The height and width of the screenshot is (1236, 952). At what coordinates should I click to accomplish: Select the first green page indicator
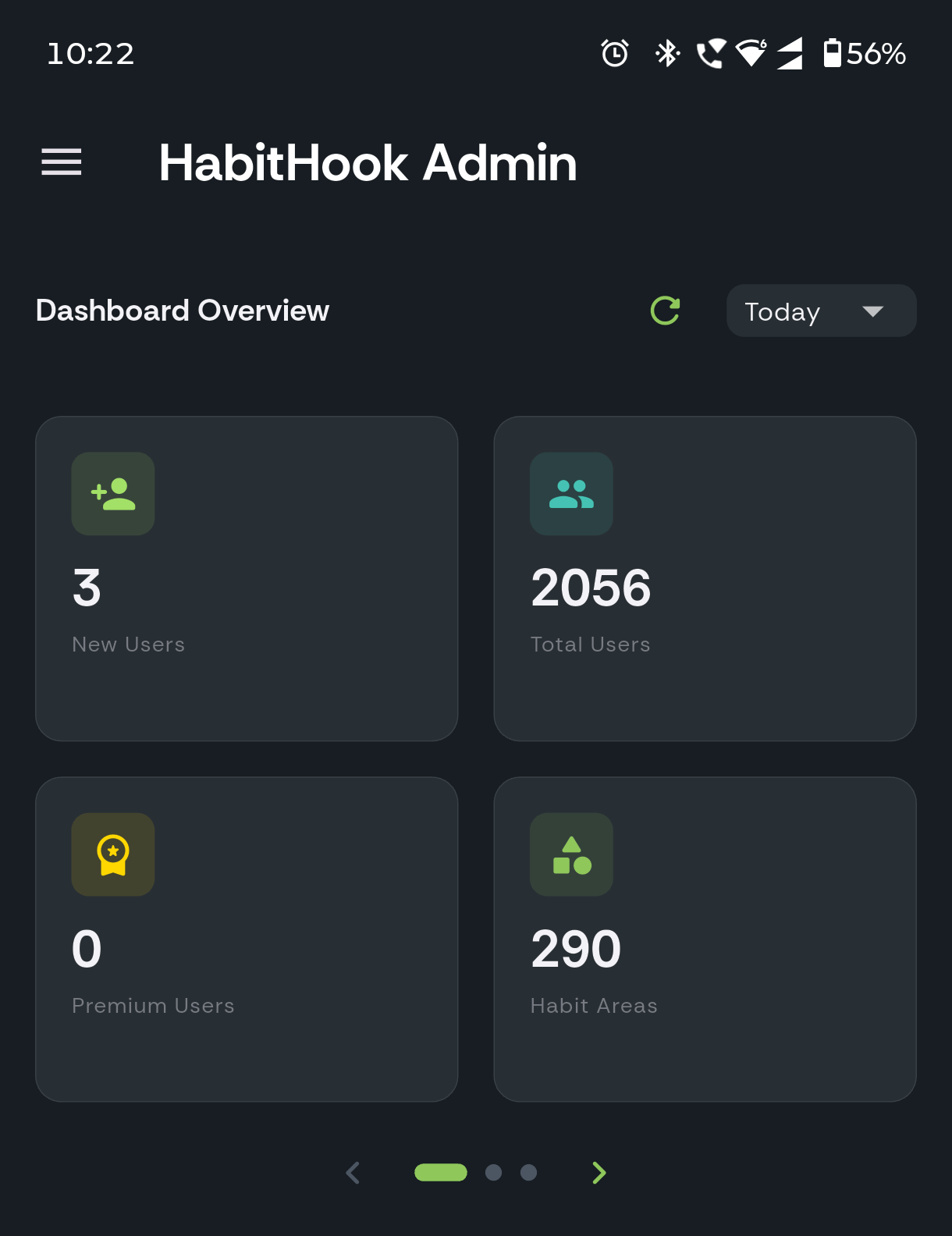pos(441,1172)
